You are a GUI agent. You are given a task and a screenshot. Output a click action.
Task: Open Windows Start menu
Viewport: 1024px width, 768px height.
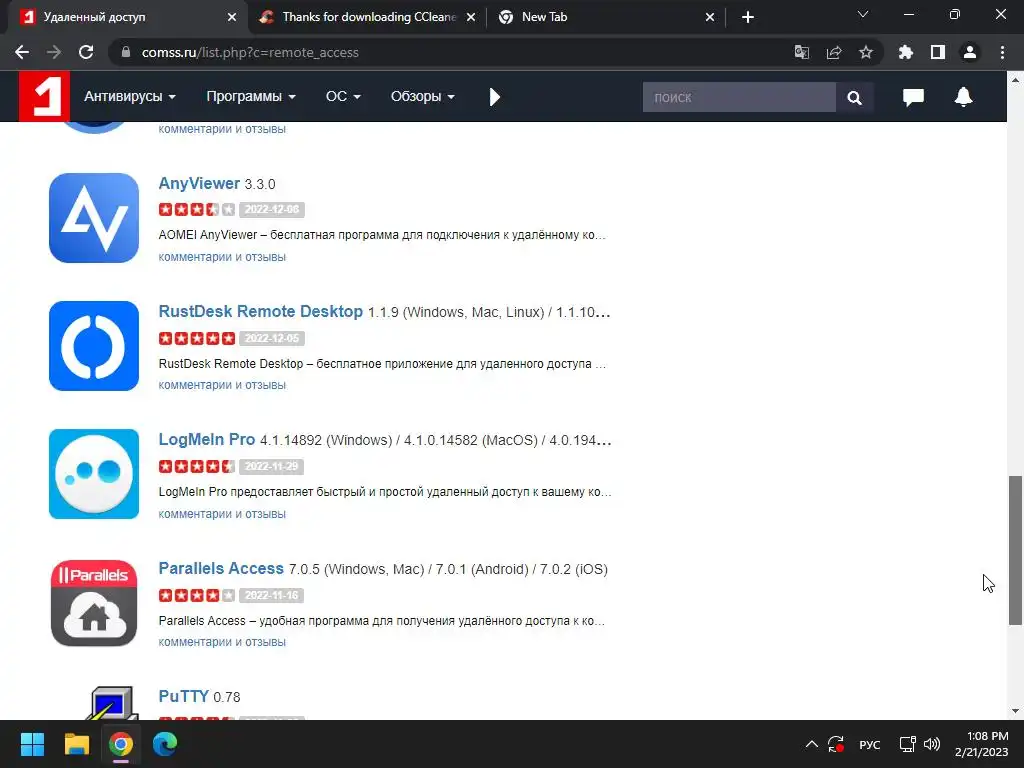point(32,744)
